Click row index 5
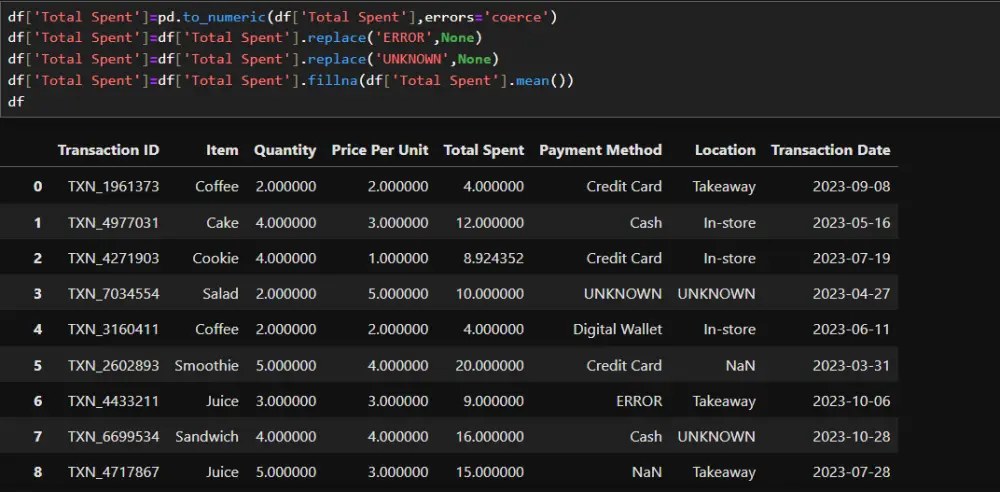Image resolution: width=1000 pixels, height=492 pixels. (x=38, y=365)
